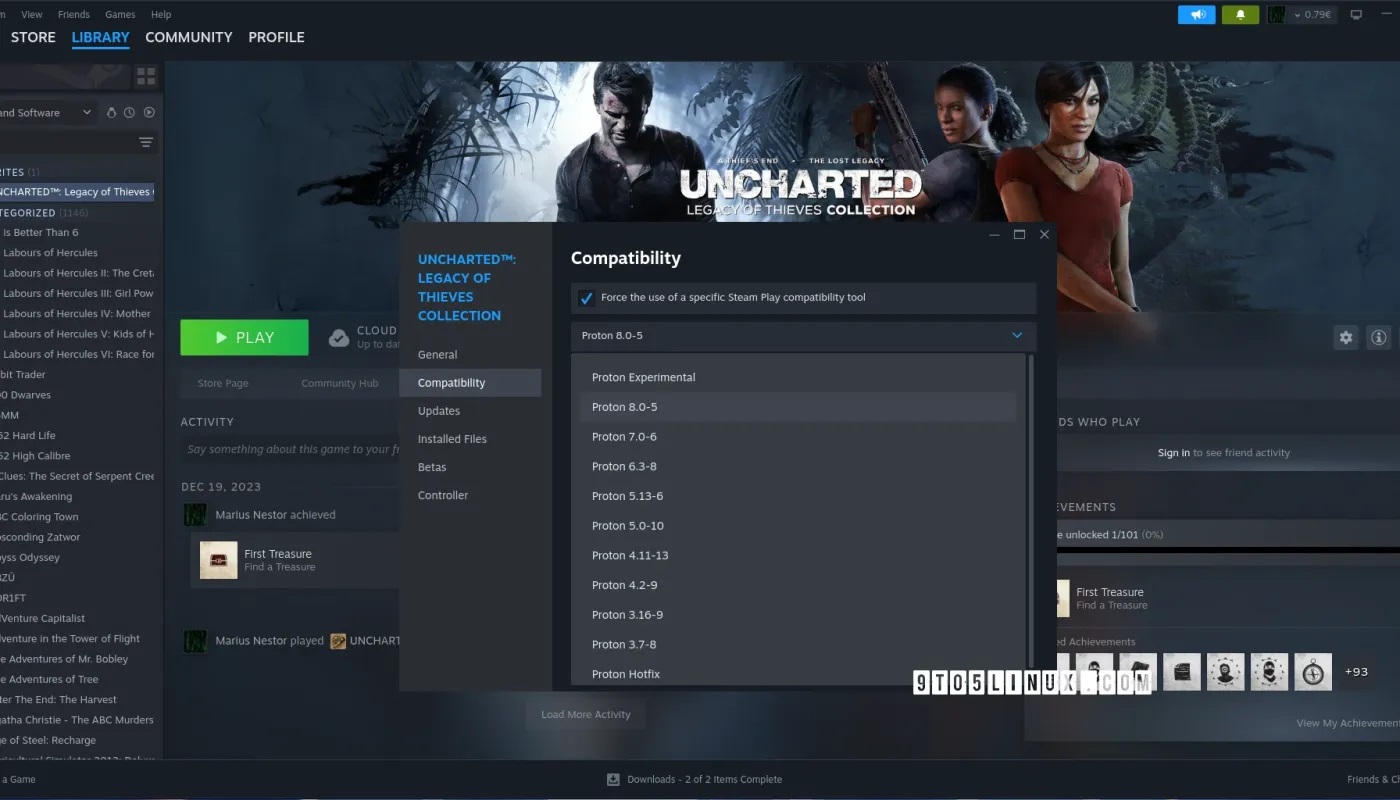Show the +93 remaining achievements
This screenshot has width=1400, height=800.
click(1356, 672)
